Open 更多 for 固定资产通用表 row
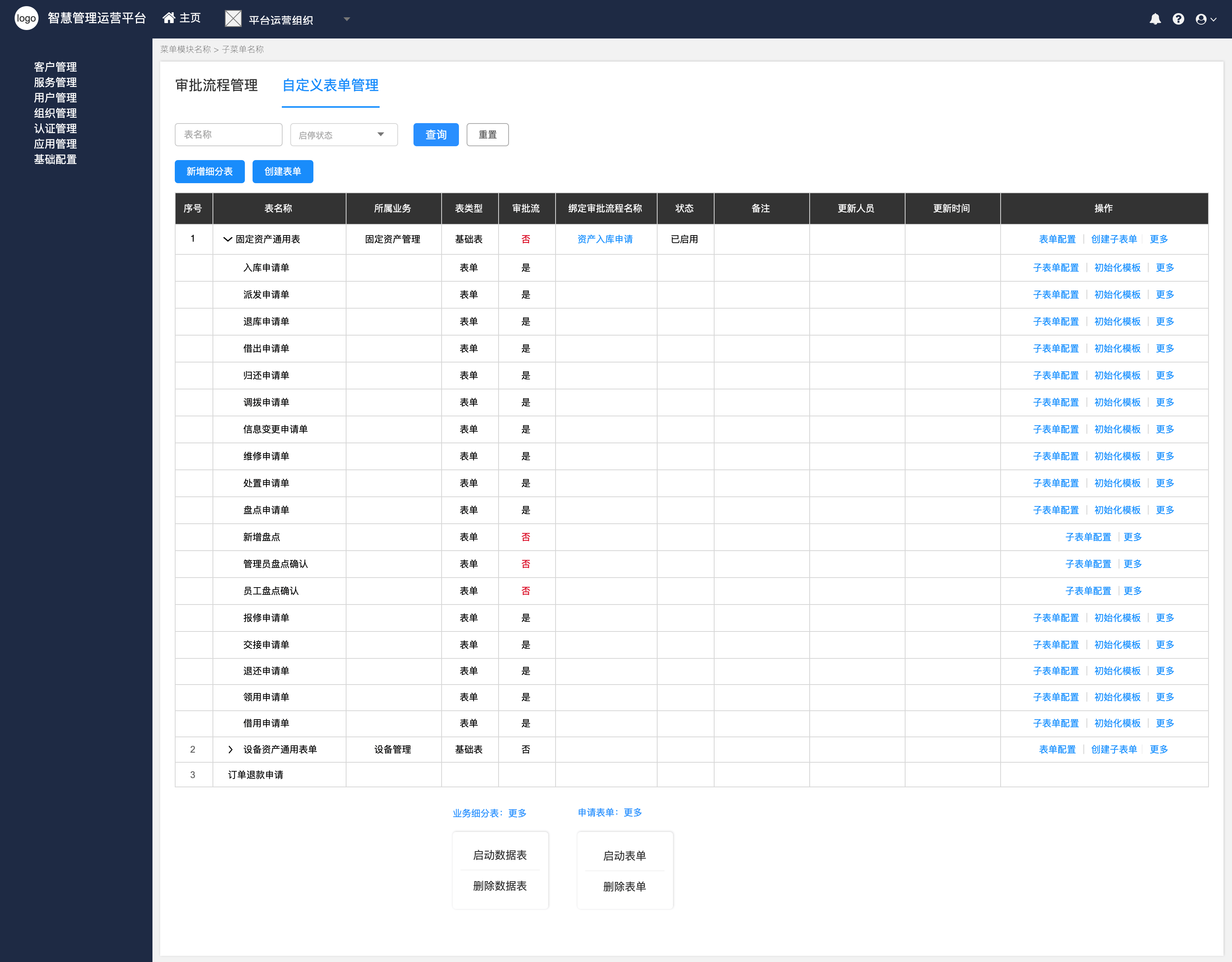1232x962 pixels. 1159,239
